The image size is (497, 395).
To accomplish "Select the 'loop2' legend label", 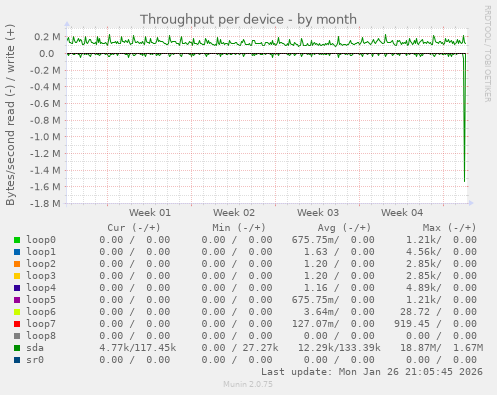I will point(41,264).
